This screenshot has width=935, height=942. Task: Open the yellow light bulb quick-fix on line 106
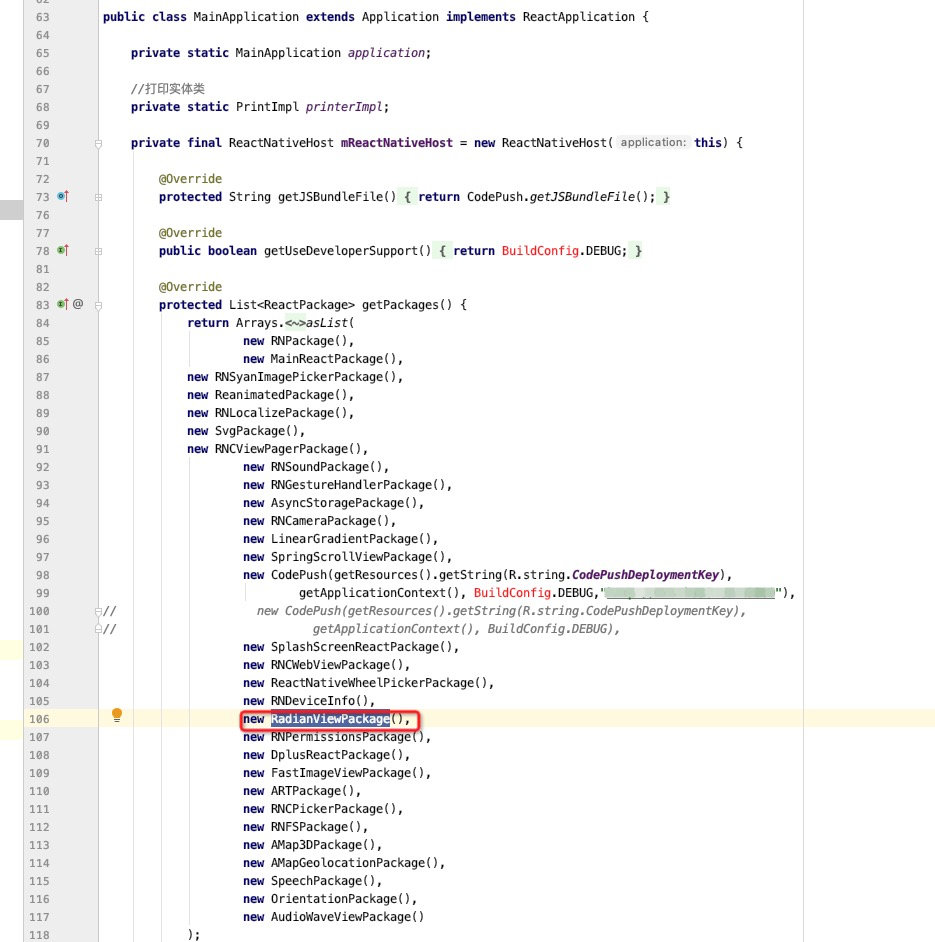coord(117,715)
